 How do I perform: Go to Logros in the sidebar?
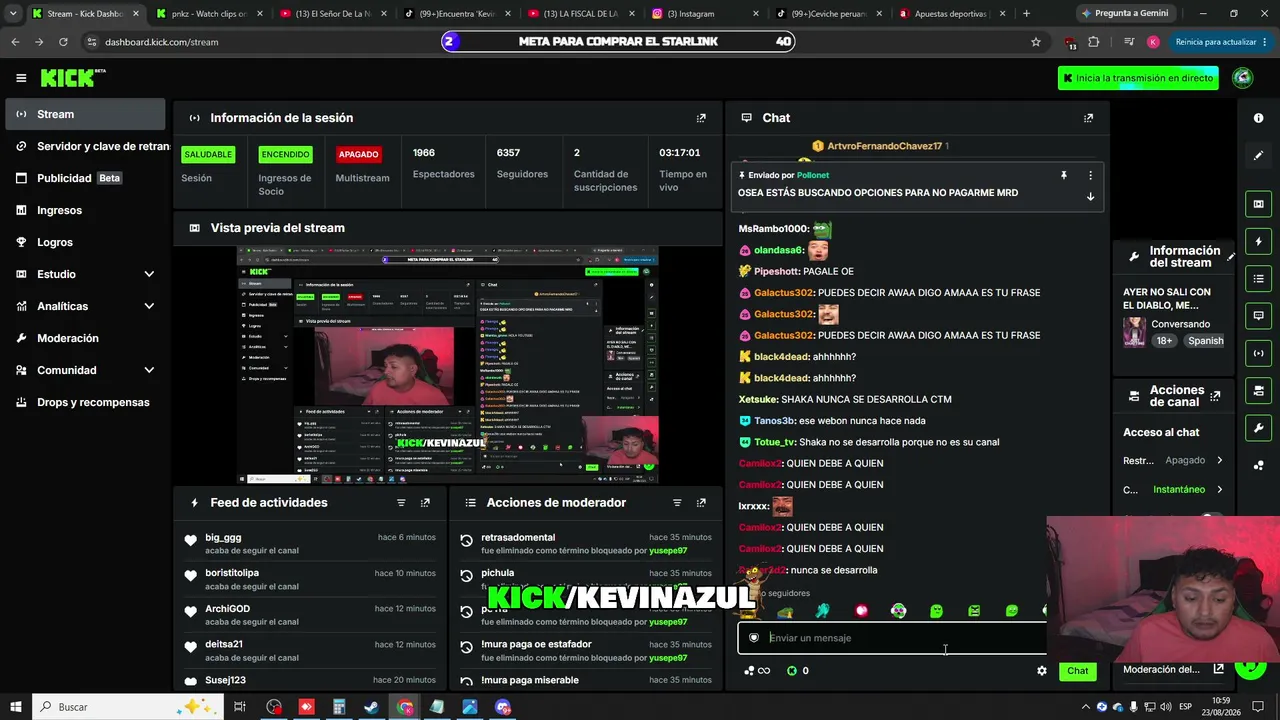pos(85,242)
